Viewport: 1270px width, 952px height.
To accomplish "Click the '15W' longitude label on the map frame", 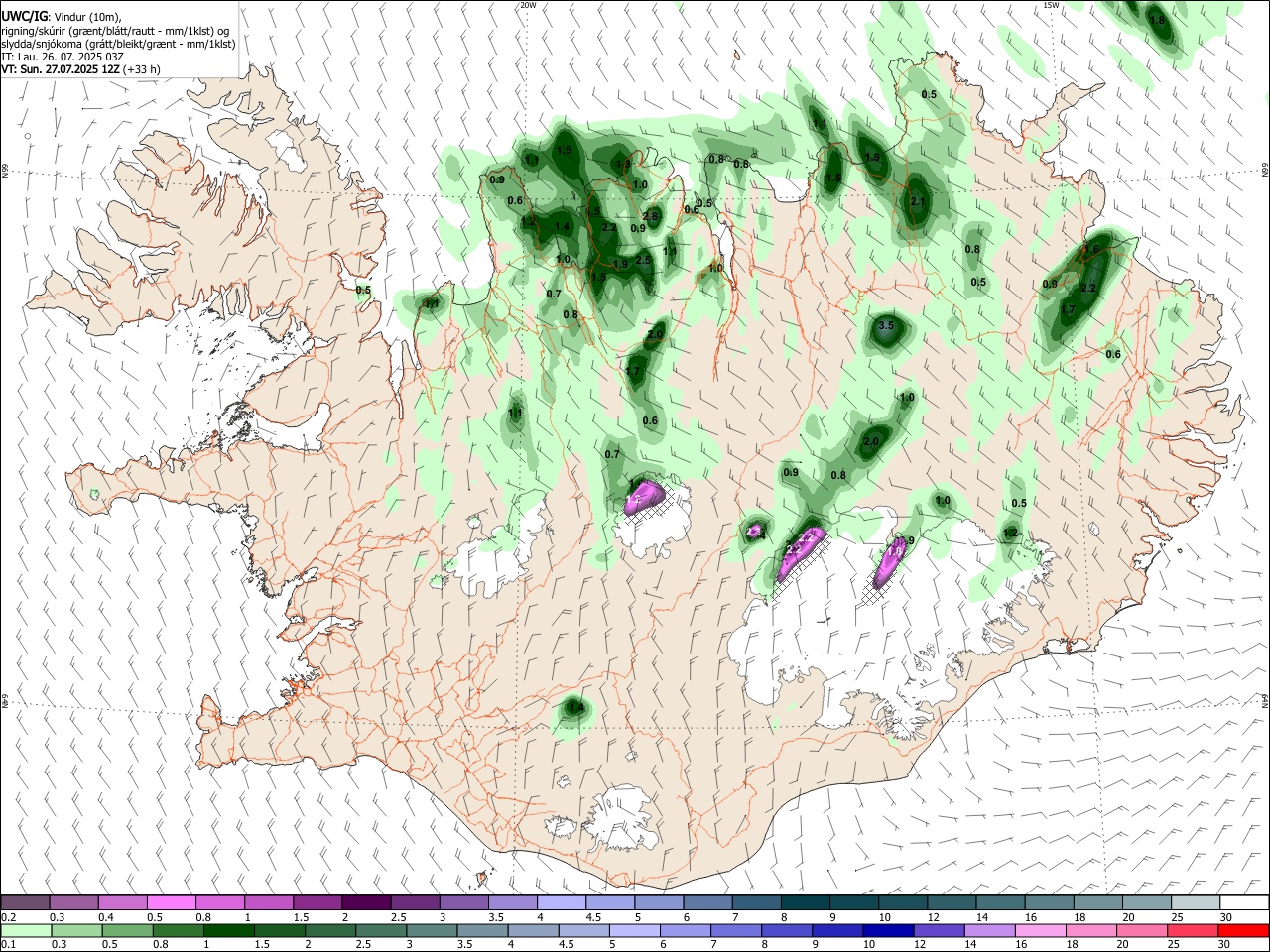I will [1051, 5].
